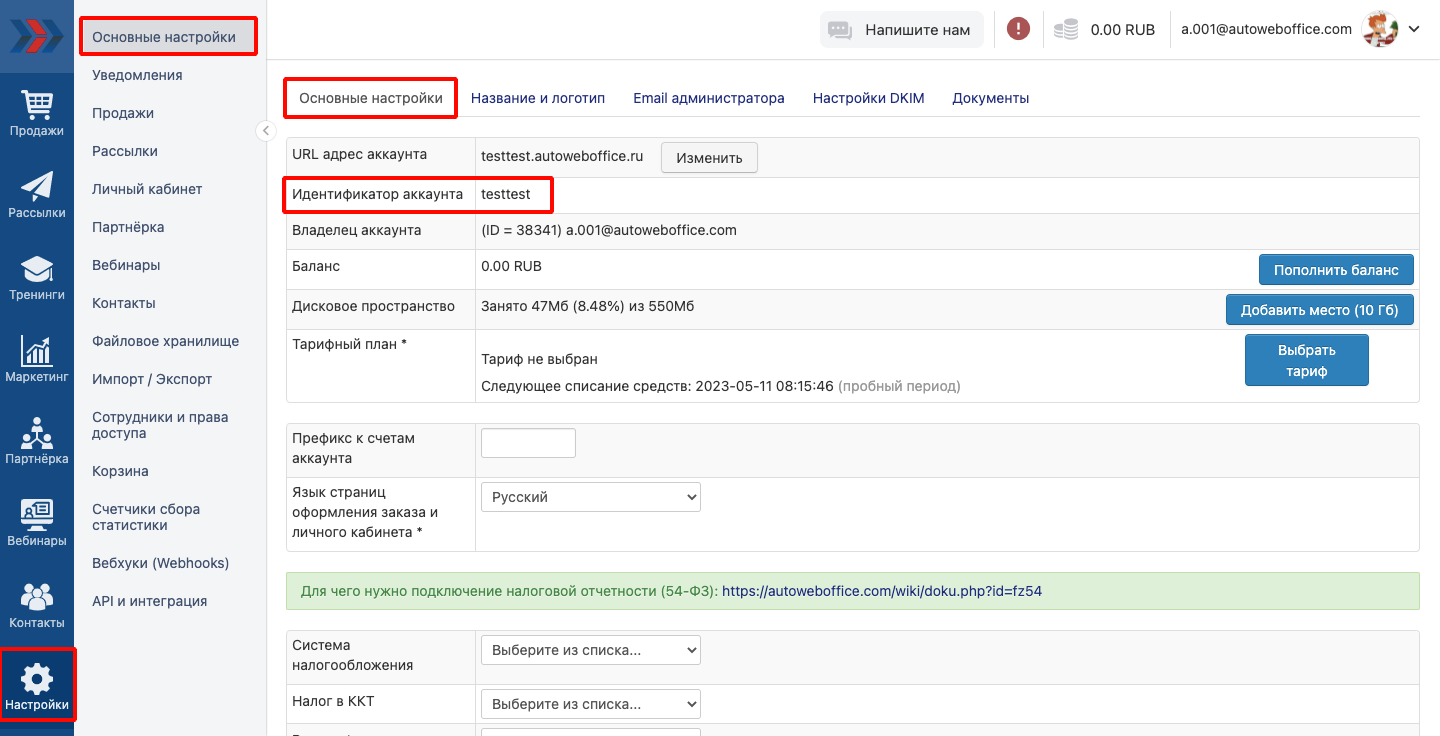Open the Русский language dropdown
1440x736 pixels.
pyautogui.click(x=590, y=497)
